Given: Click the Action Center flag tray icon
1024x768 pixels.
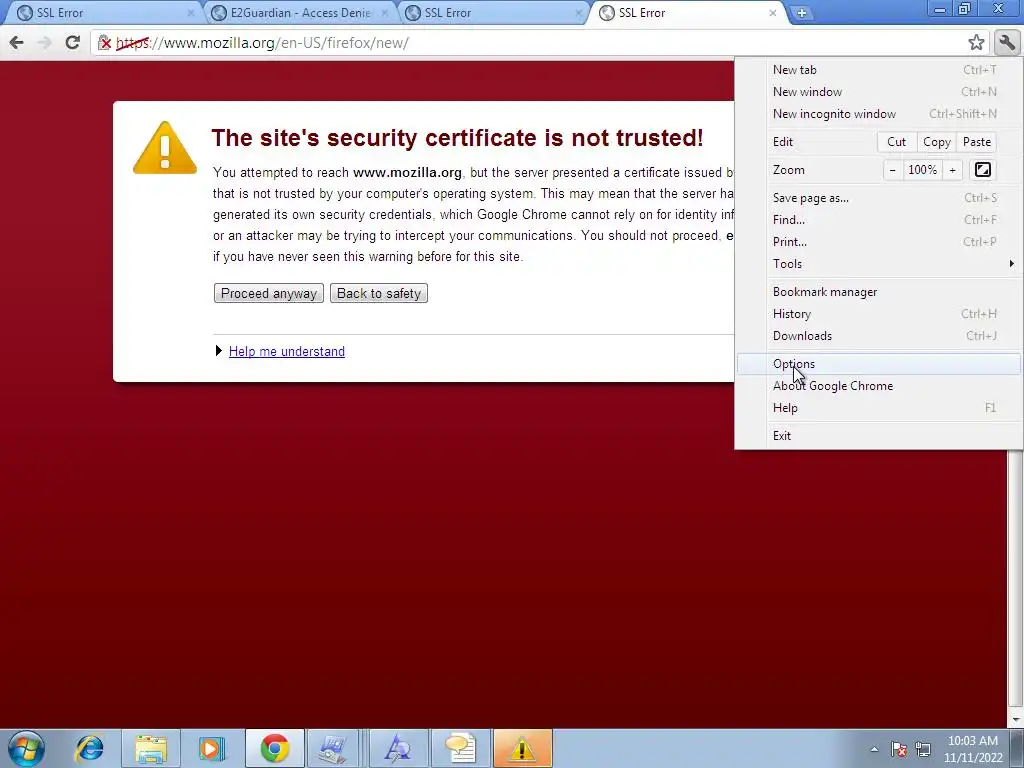Looking at the screenshot, I should pyautogui.click(x=899, y=749).
